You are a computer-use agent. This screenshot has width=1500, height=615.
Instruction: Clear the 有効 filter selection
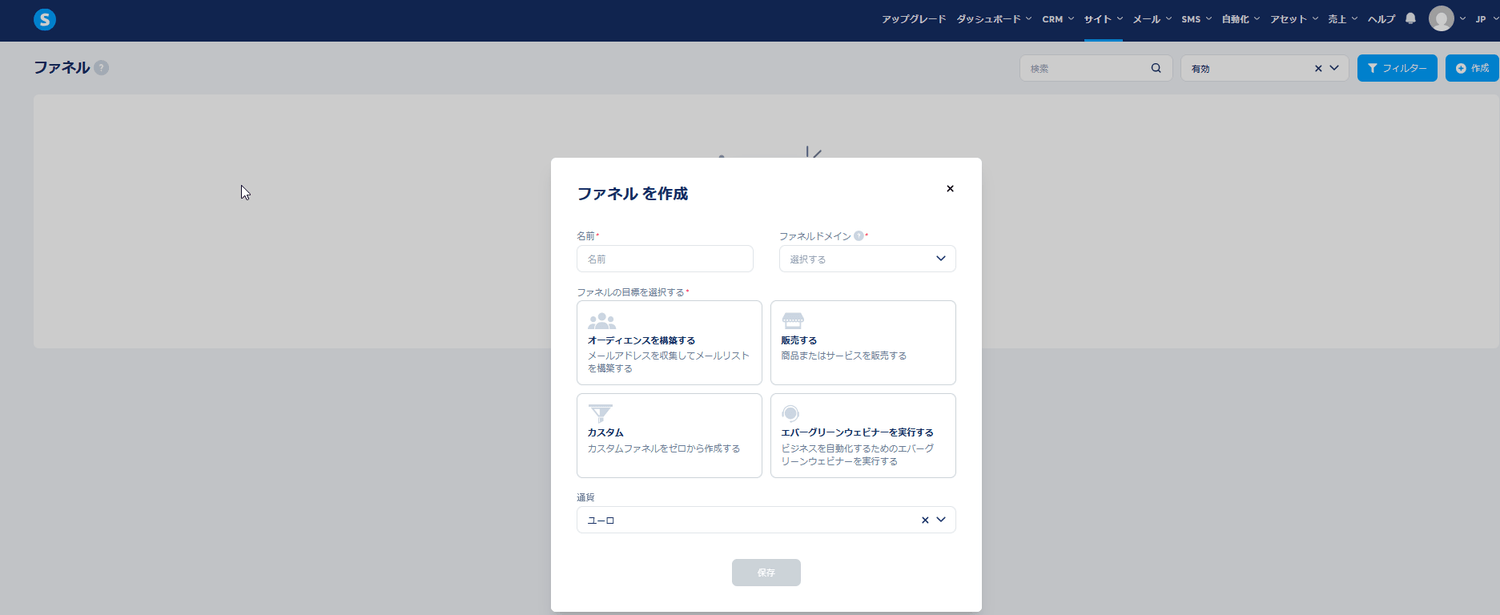(1318, 68)
